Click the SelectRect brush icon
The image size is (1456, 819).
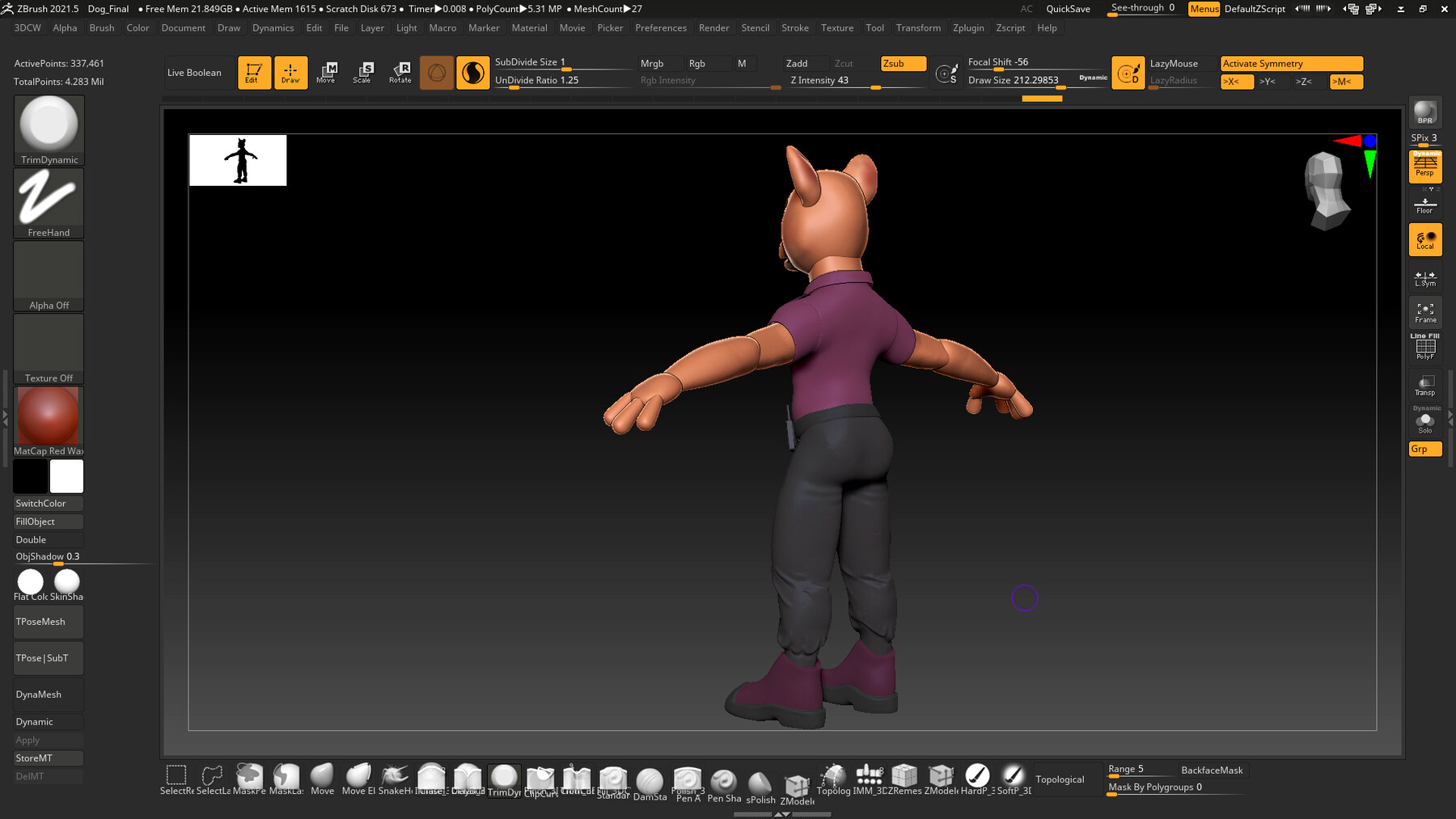(176, 779)
